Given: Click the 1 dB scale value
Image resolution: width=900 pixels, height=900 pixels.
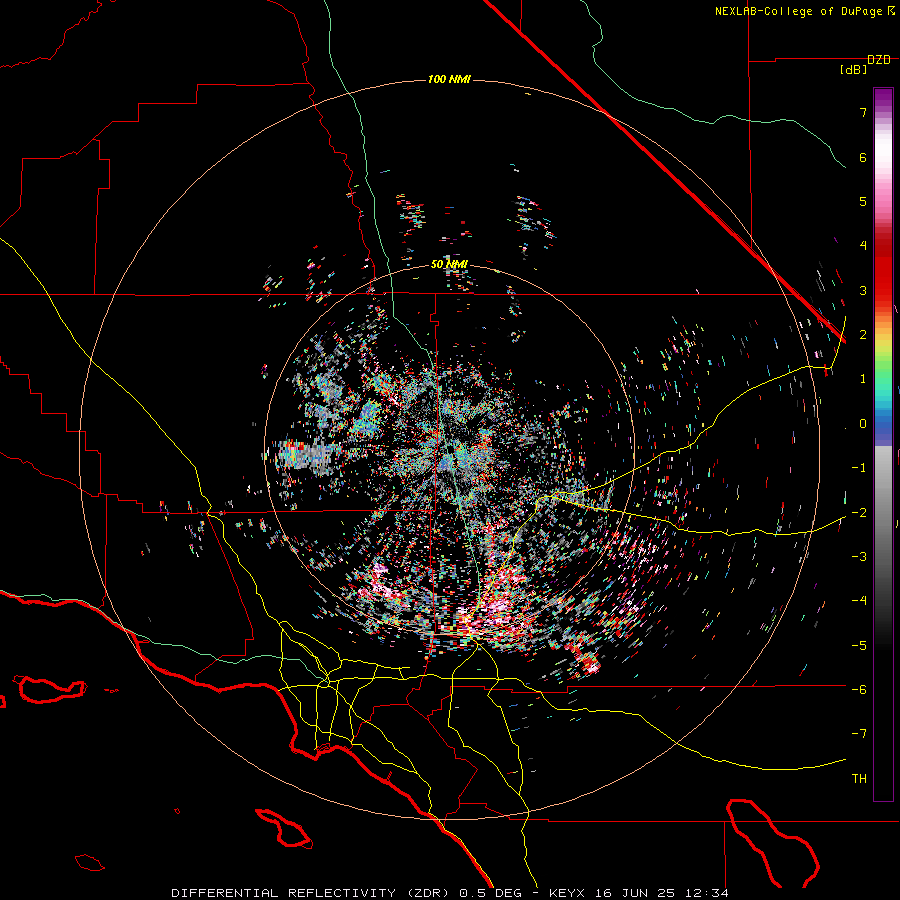Looking at the screenshot, I should point(863,379).
